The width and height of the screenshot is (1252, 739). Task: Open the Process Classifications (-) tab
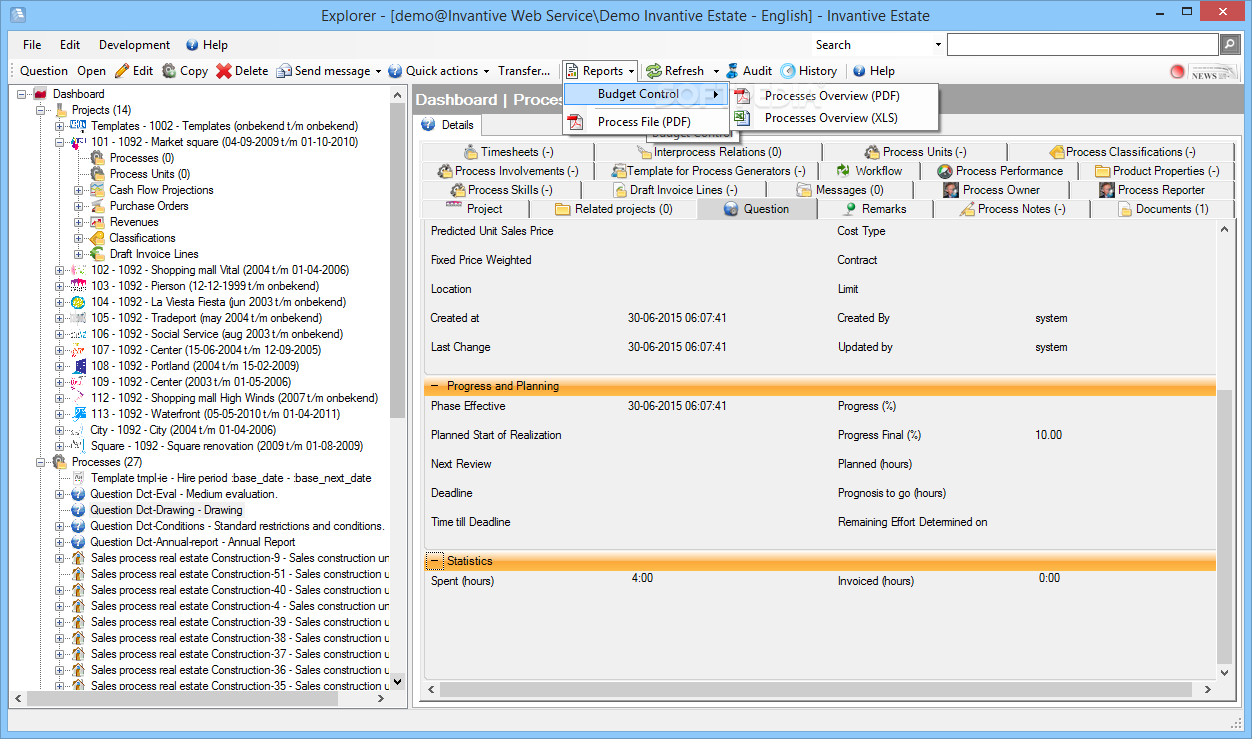click(1121, 152)
